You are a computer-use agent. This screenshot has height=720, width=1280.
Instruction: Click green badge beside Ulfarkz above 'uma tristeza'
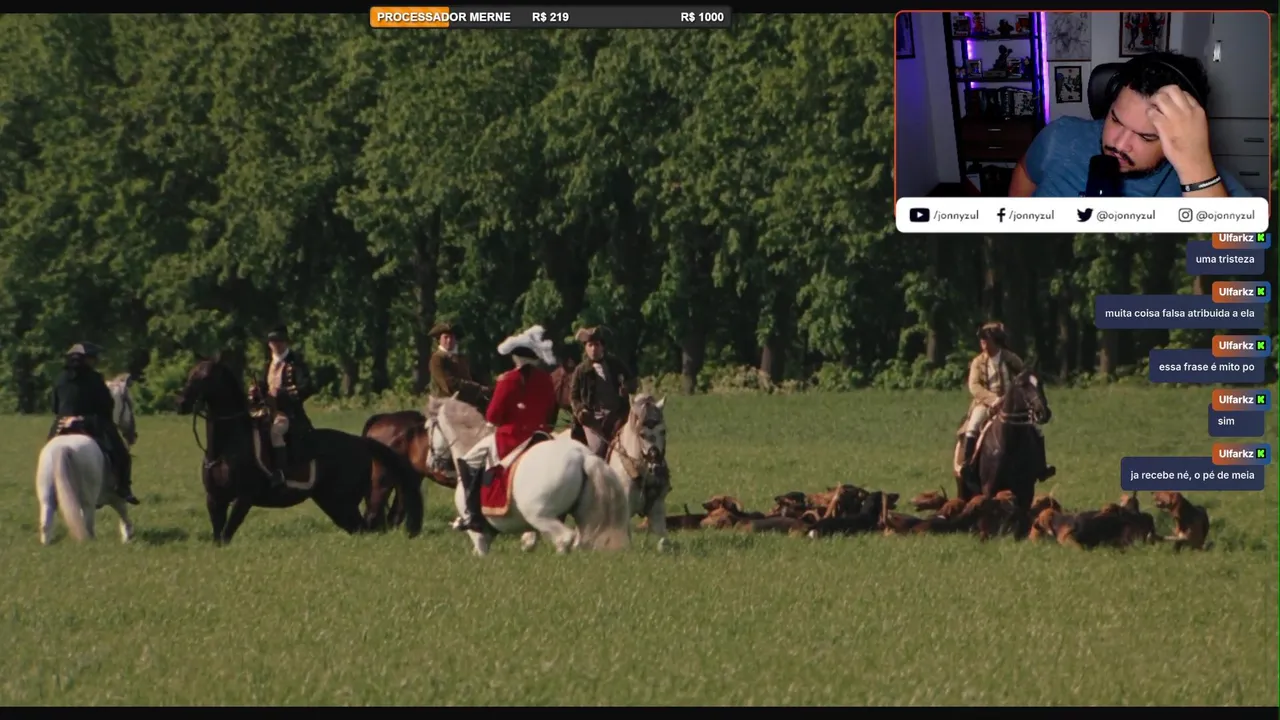coord(1261,238)
